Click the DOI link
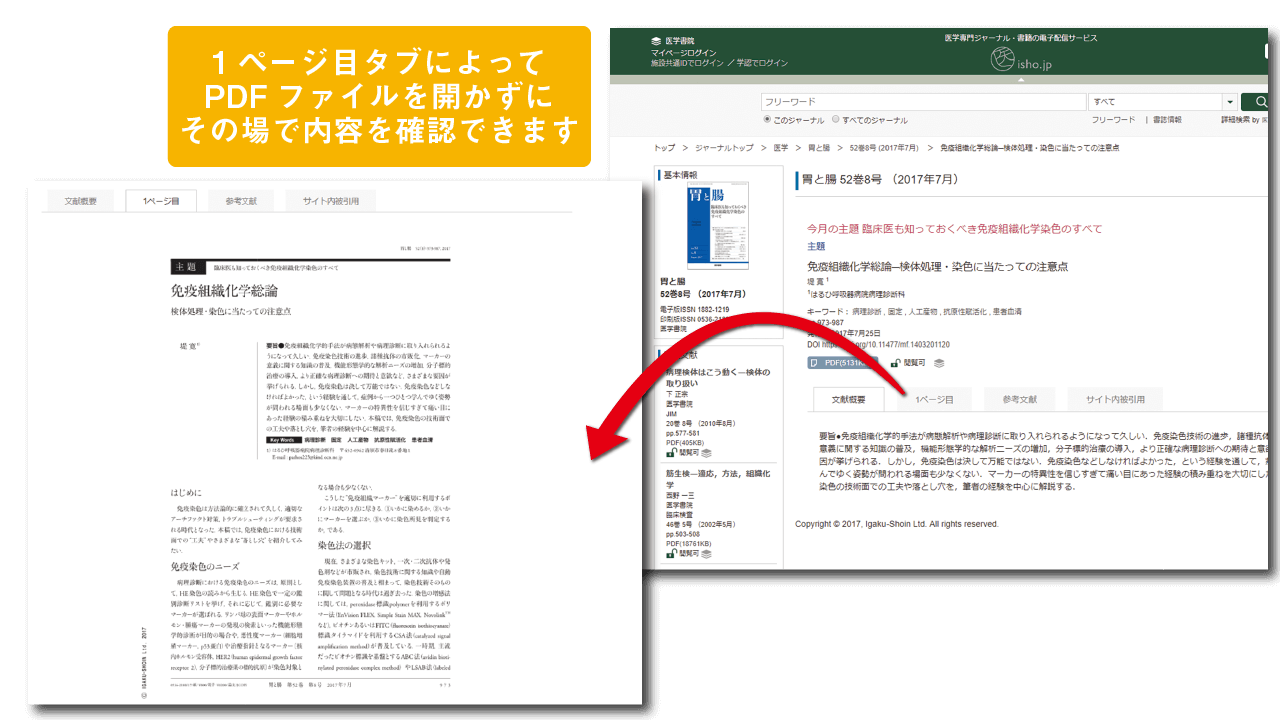 point(878,343)
